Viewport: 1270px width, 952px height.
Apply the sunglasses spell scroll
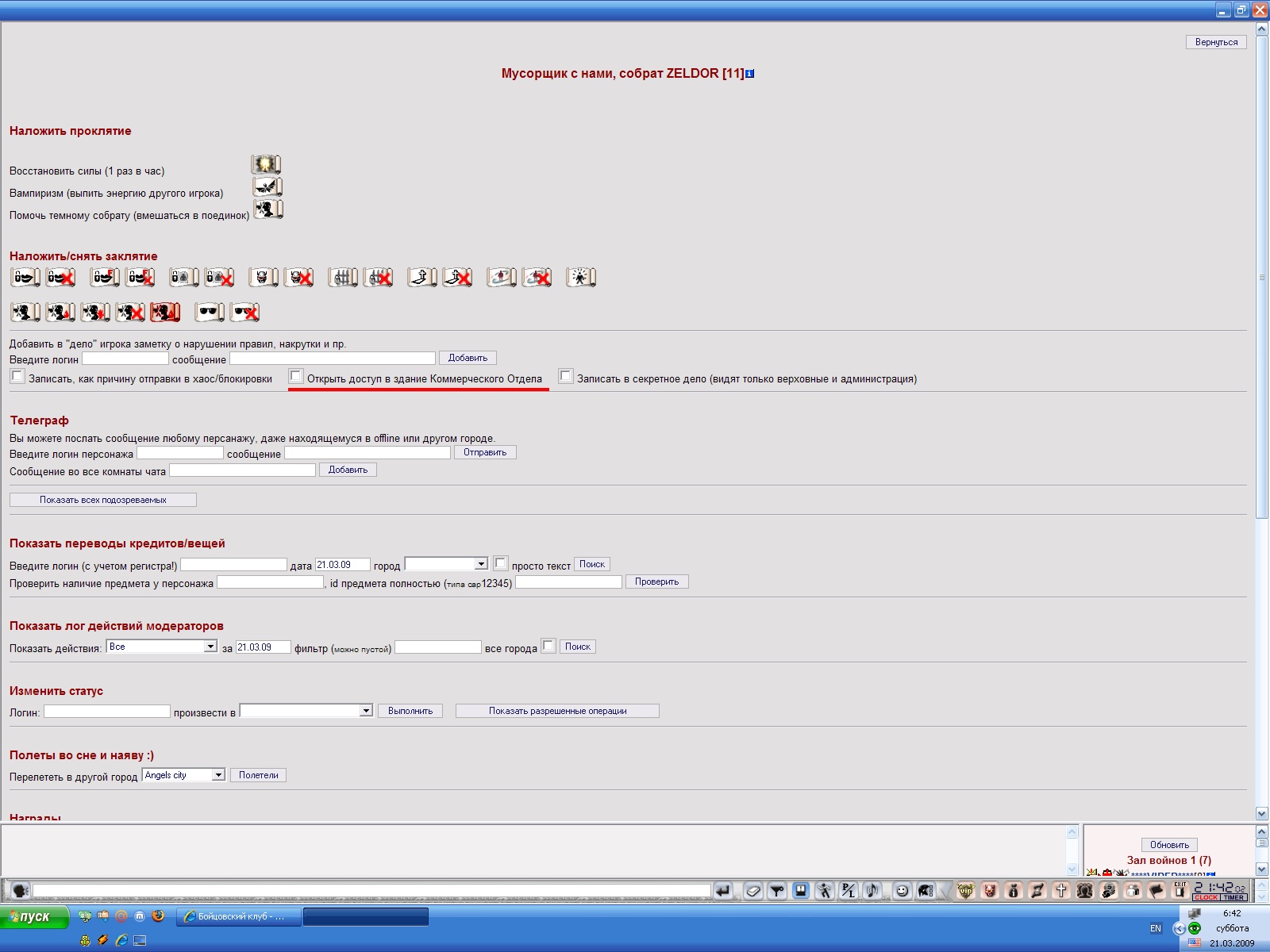[x=210, y=313]
